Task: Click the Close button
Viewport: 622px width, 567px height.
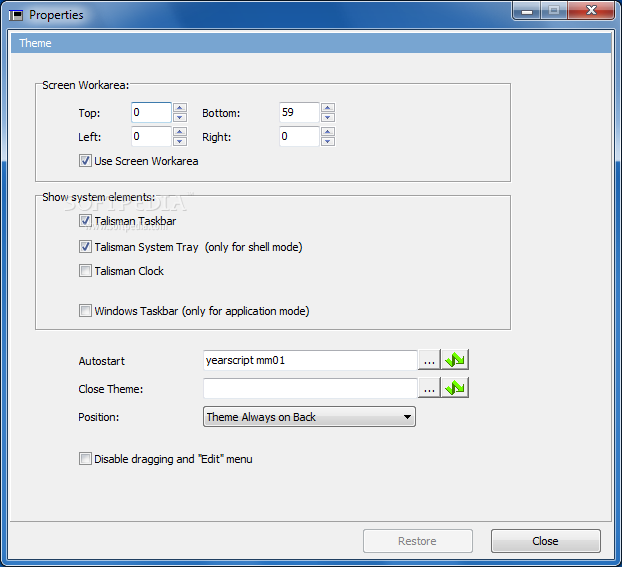Action: coord(545,541)
